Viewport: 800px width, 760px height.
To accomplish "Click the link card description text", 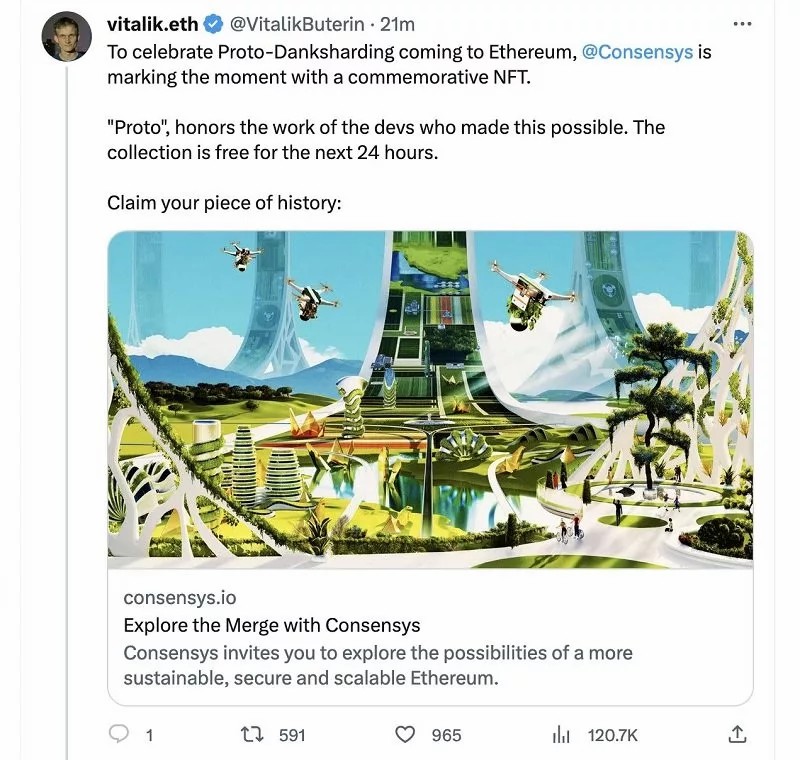I will click(x=378, y=665).
